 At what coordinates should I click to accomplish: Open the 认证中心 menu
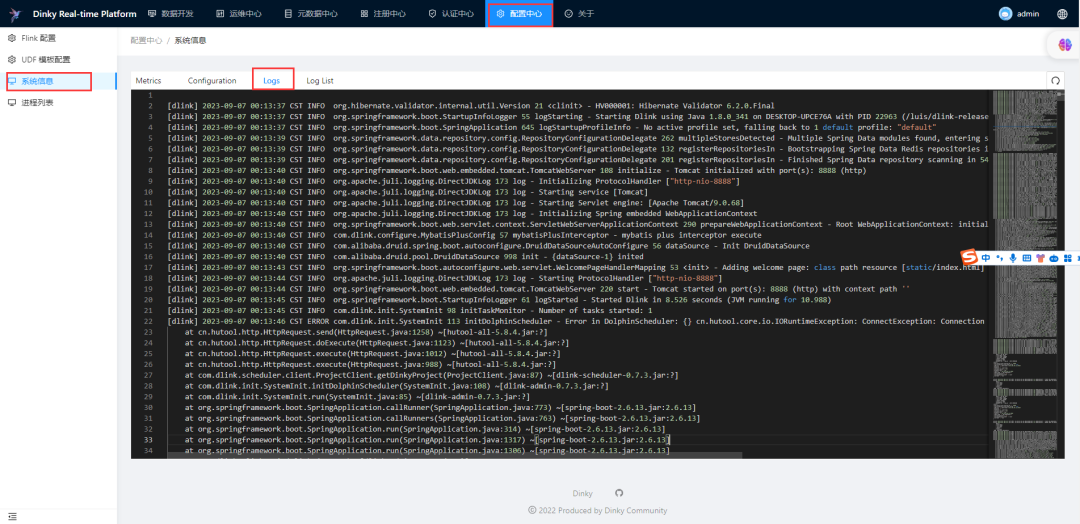450,13
